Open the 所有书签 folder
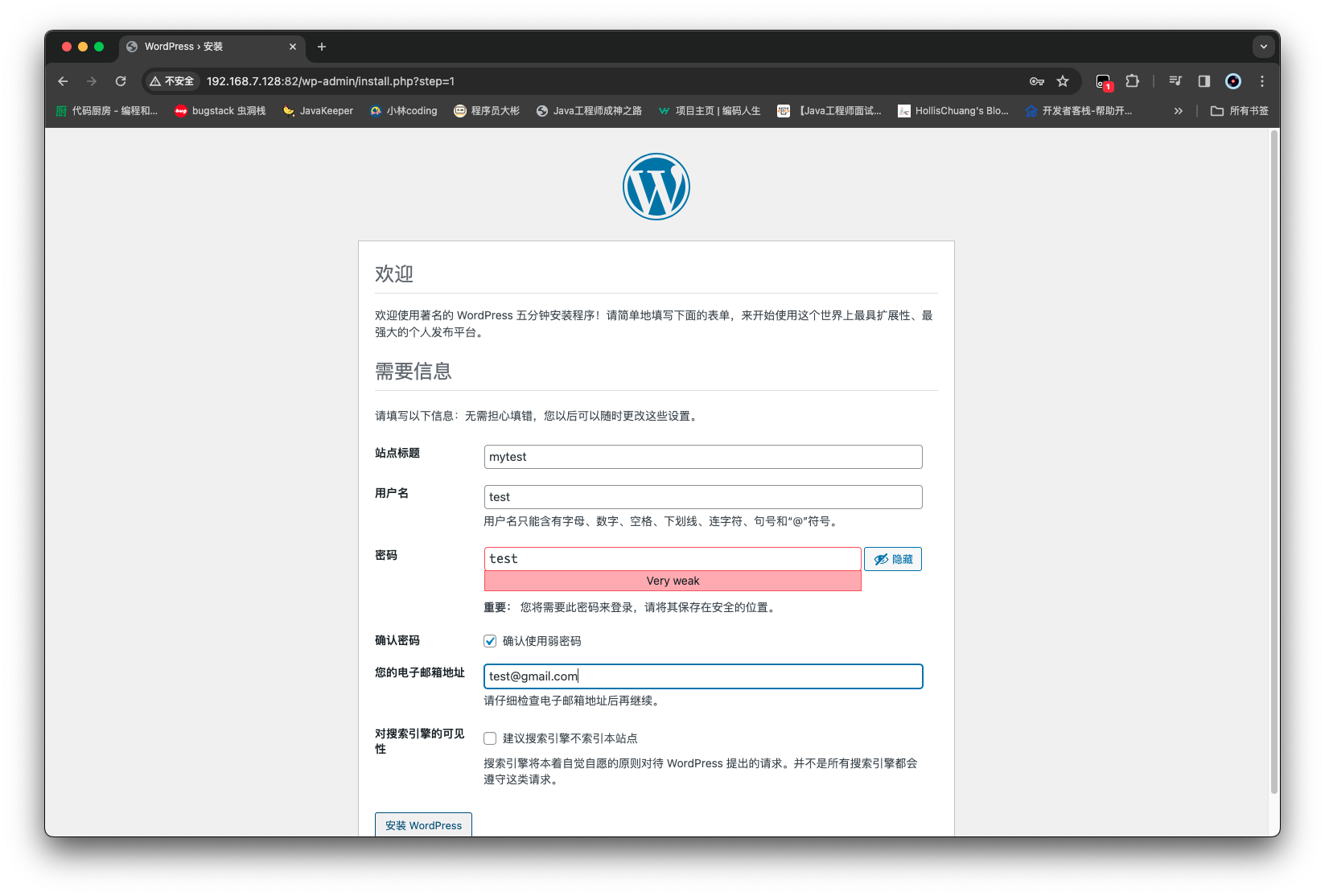 coord(1240,111)
